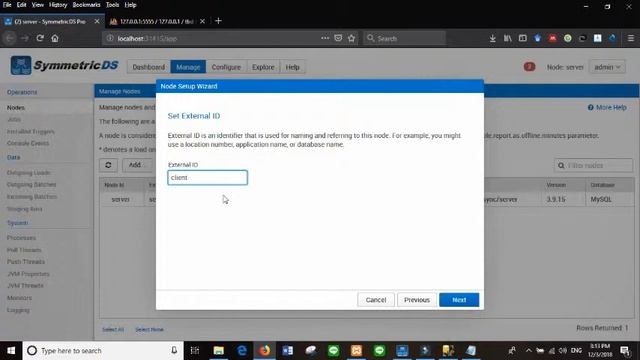This screenshot has width=640, height=360.
Task: Open the Bookmarks menu
Action: (x=86, y=5)
